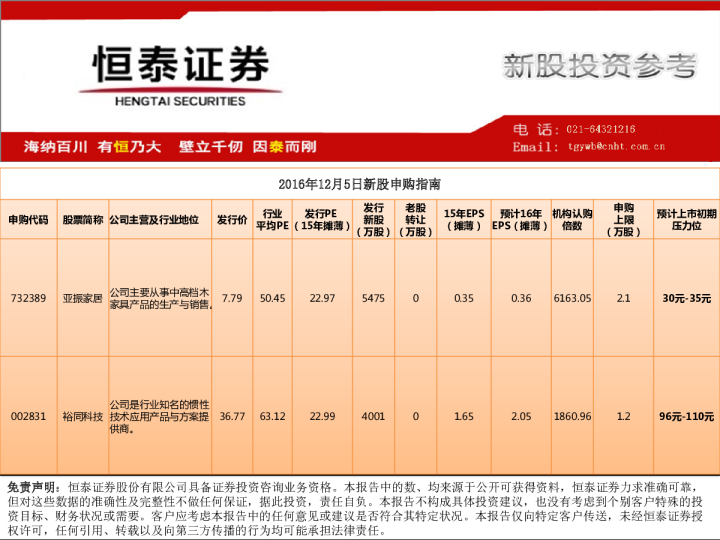Click the new shares value 4001
The width and height of the screenshot is (720, 540).
coord(373,416)
